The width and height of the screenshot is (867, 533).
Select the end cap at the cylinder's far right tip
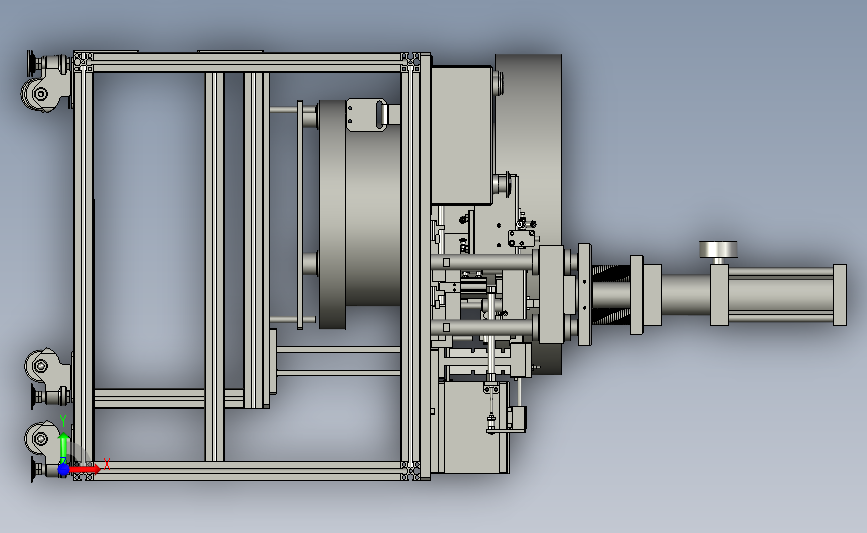pyautogui.click(x=839, y=295)
